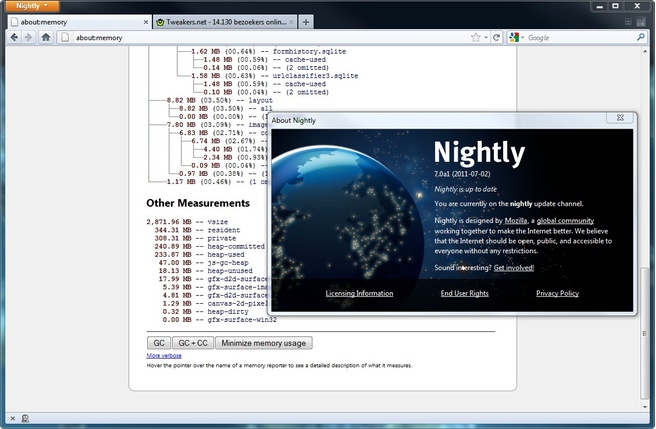Image resolution: width=656 pixels, height=429 pixels.
Task: Click the heap-dirty reporter name
Action: [x=228, y=312]
